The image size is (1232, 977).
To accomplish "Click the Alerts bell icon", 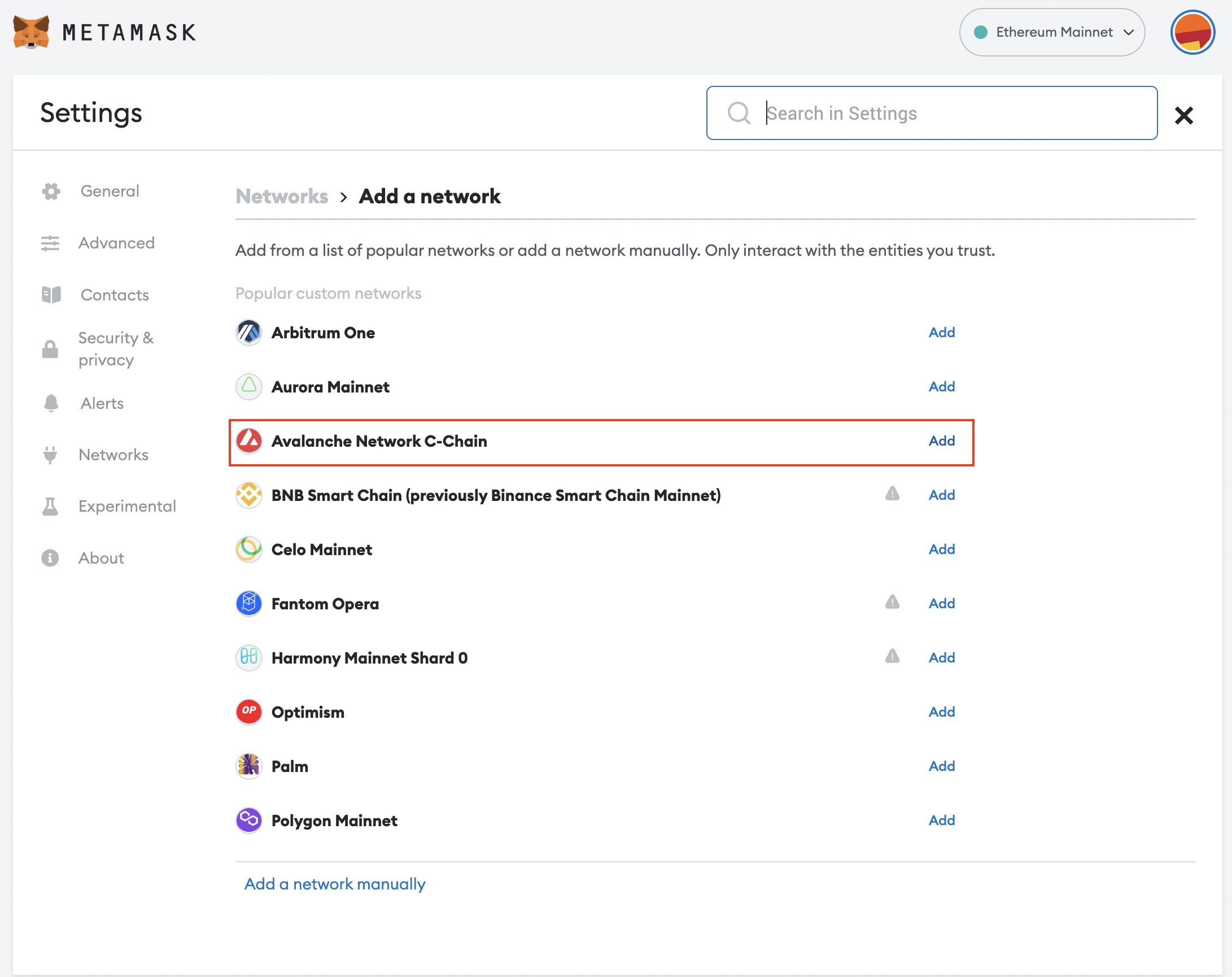I will click(x=51, y=403).
